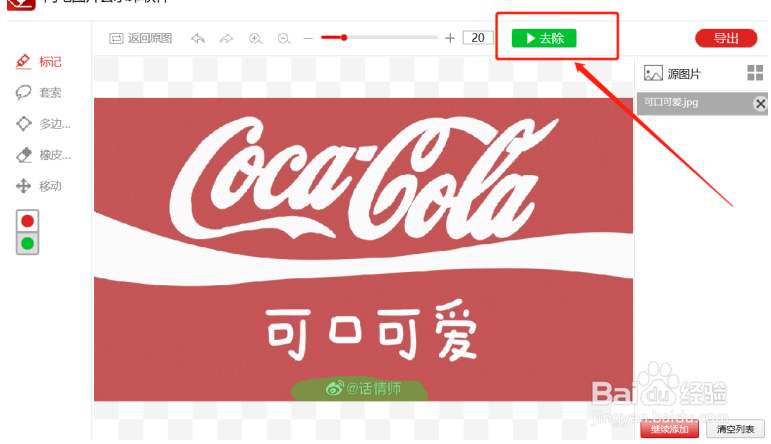The width and height of the screenshot is (771, 444).
Task: Zoom in with the magnifier plus icon
Action: click(x=255, y=38)
